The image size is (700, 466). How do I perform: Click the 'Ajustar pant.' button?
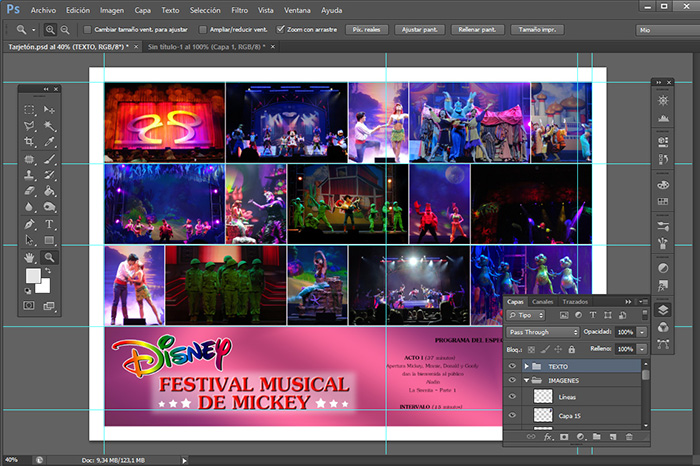coord(420,30)
